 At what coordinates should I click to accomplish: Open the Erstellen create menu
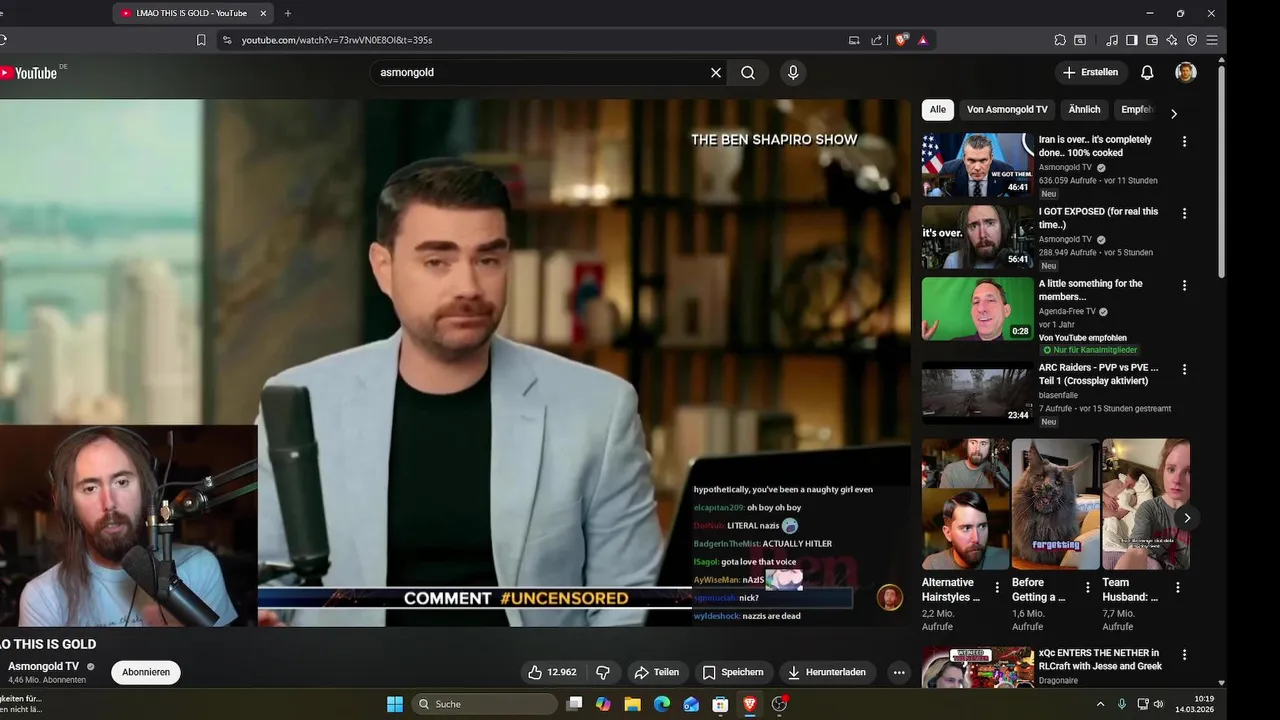(1091, 73)
